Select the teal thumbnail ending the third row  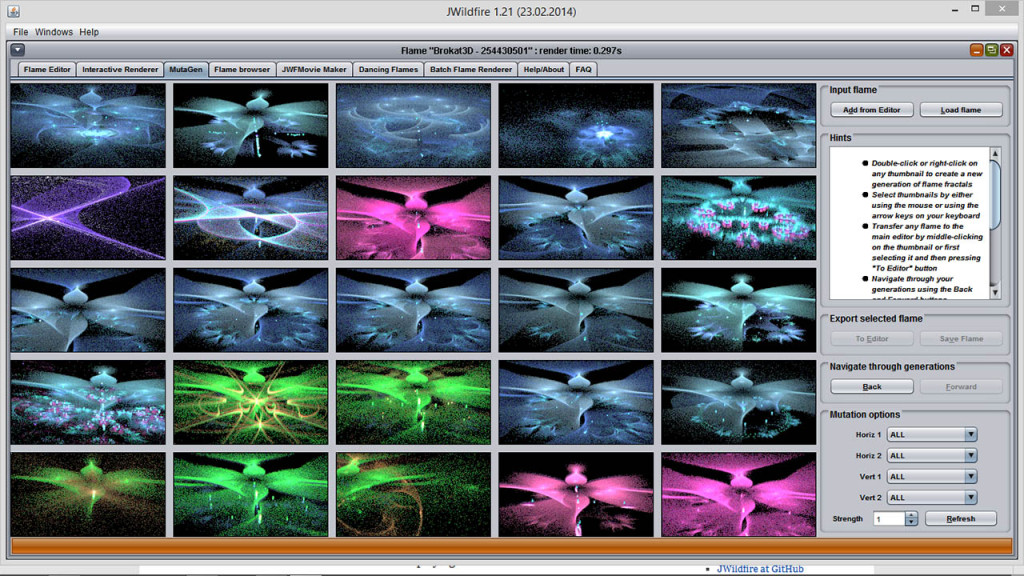[739, 310]
